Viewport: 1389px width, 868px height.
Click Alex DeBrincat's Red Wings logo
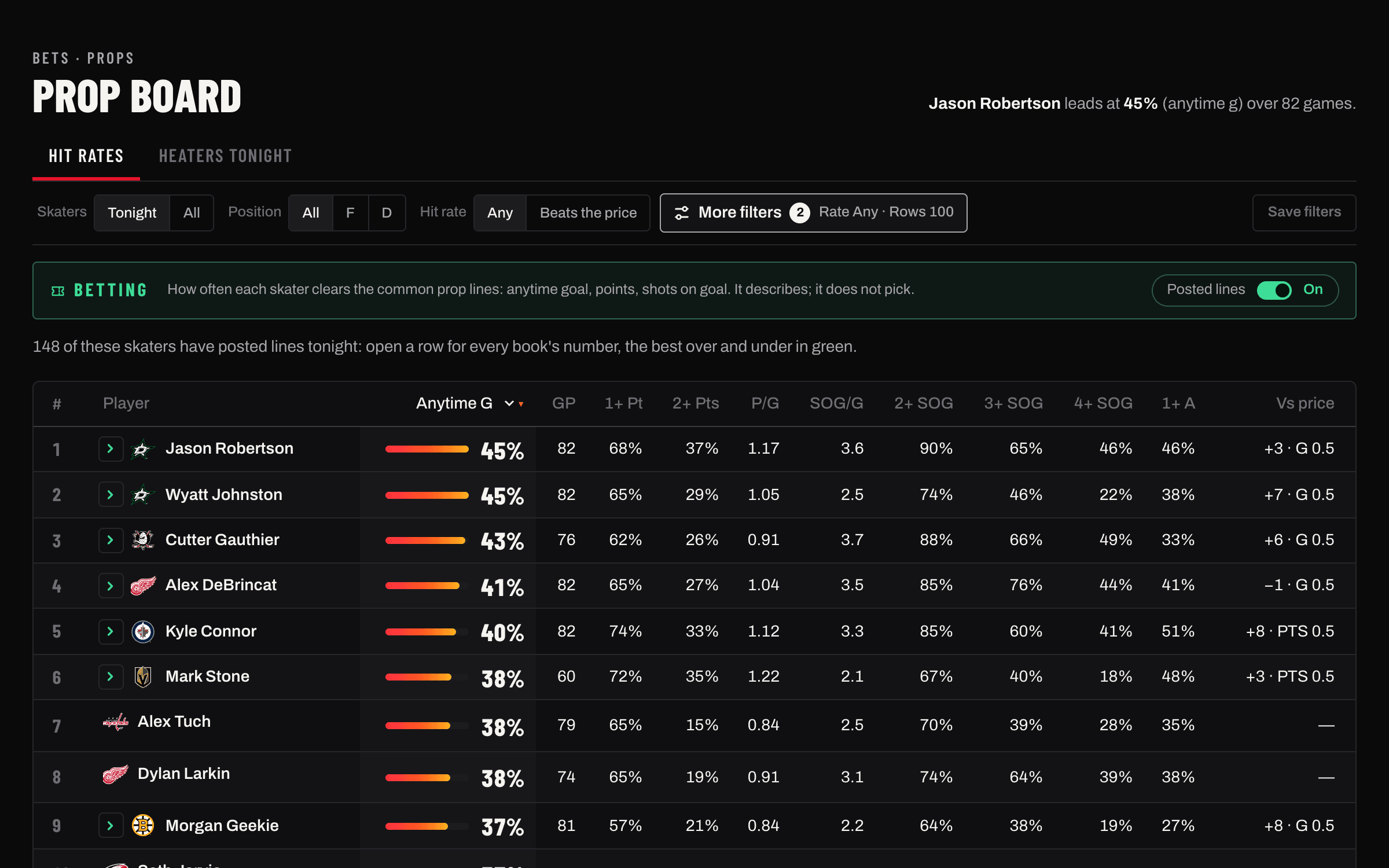[142, 585]
